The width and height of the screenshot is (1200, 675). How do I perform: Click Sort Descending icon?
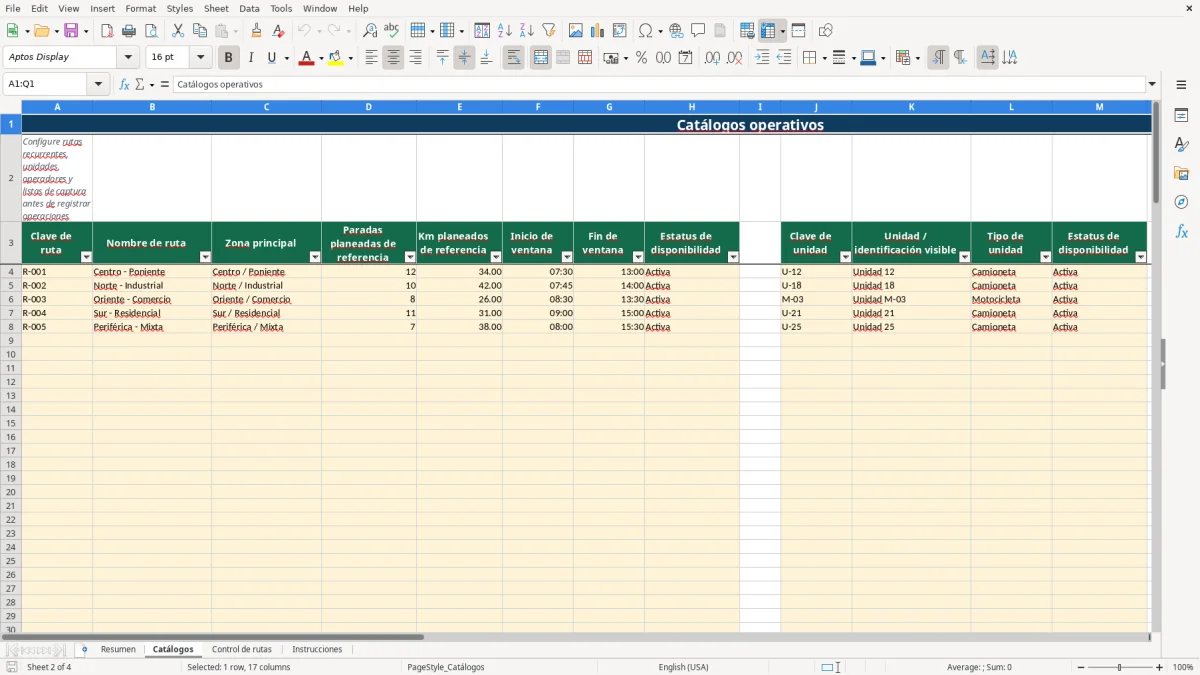pyautogui.click(x=527, y=31)
